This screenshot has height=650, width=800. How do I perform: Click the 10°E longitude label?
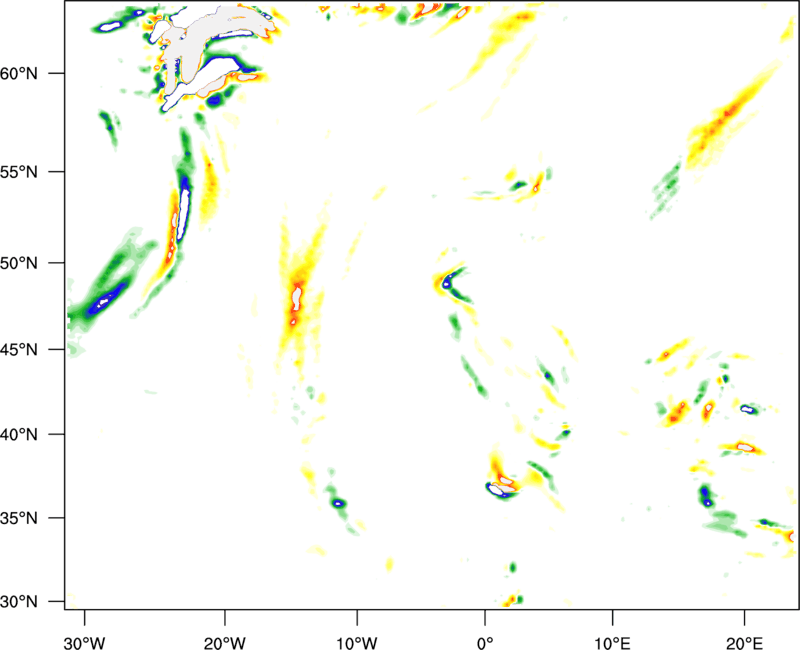point(613,643)
